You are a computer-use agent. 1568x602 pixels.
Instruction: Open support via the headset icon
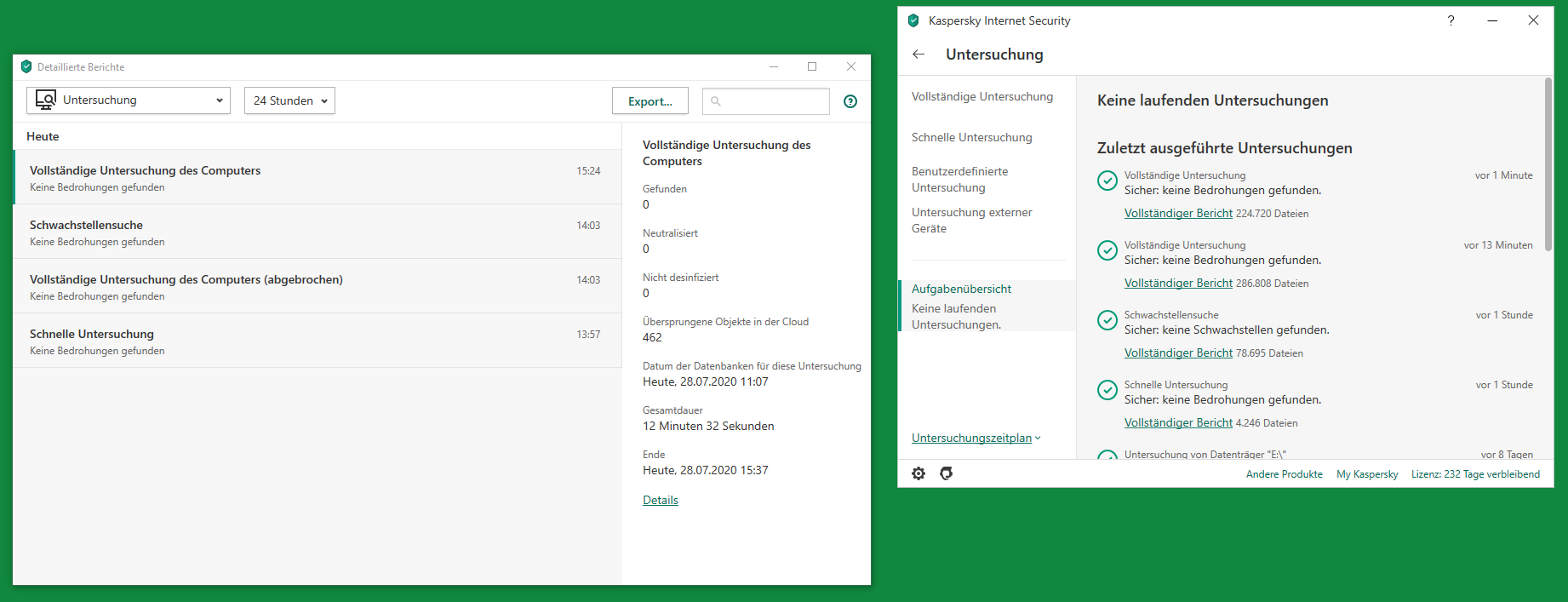(x=946, y=473)
